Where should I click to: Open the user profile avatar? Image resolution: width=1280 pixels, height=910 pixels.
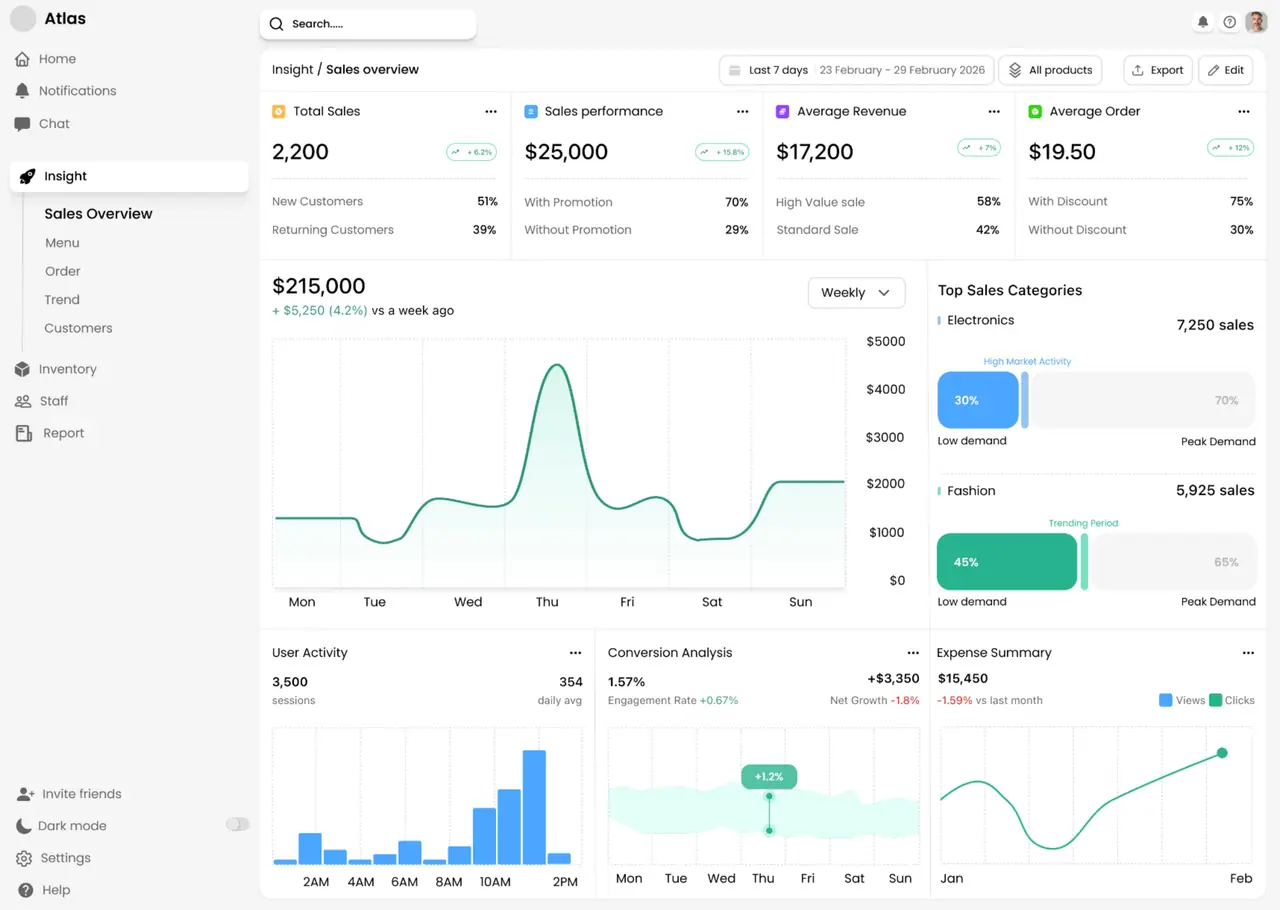[x=1256, y=22]
